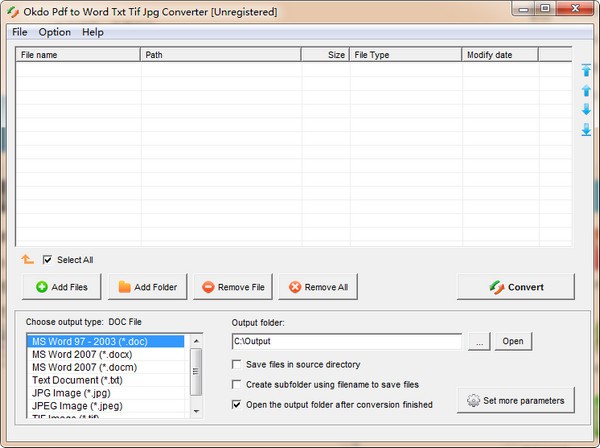Open the File menu
Image resolution: width=600 pixels, height=448 pixels.
pyautogui.click(x=20, y=32)
